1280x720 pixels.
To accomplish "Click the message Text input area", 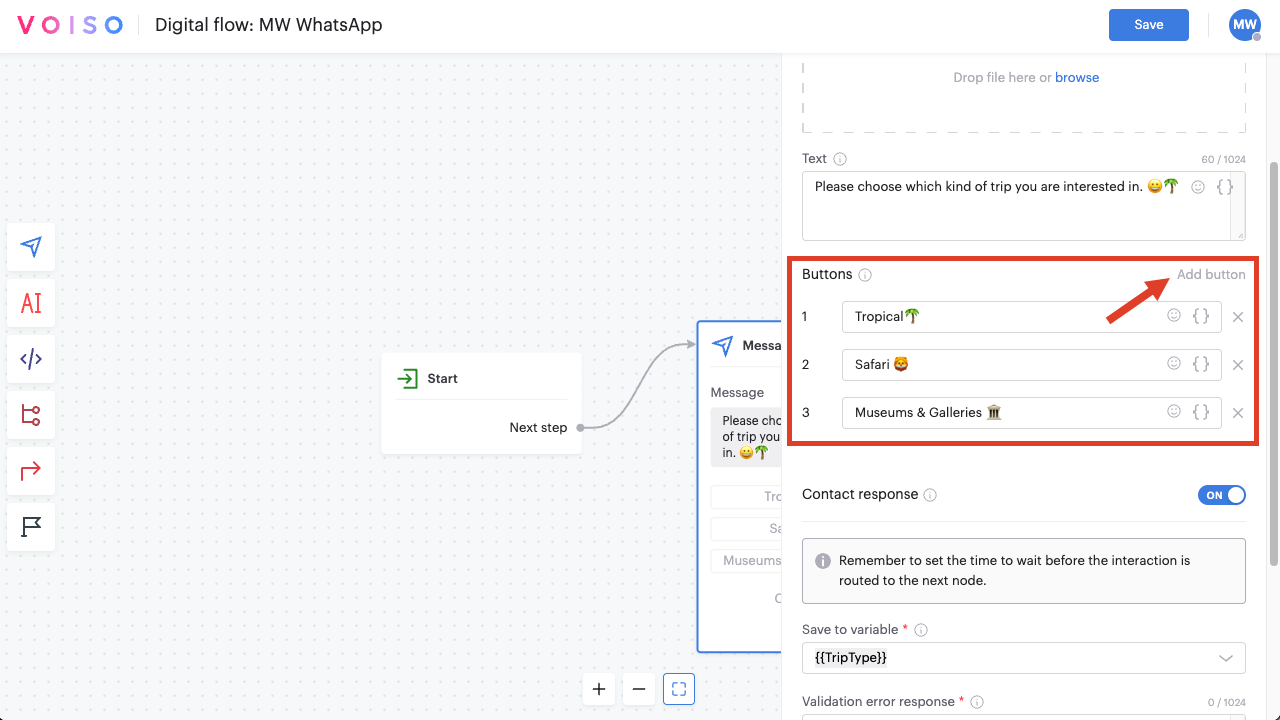I will 1024,206.
